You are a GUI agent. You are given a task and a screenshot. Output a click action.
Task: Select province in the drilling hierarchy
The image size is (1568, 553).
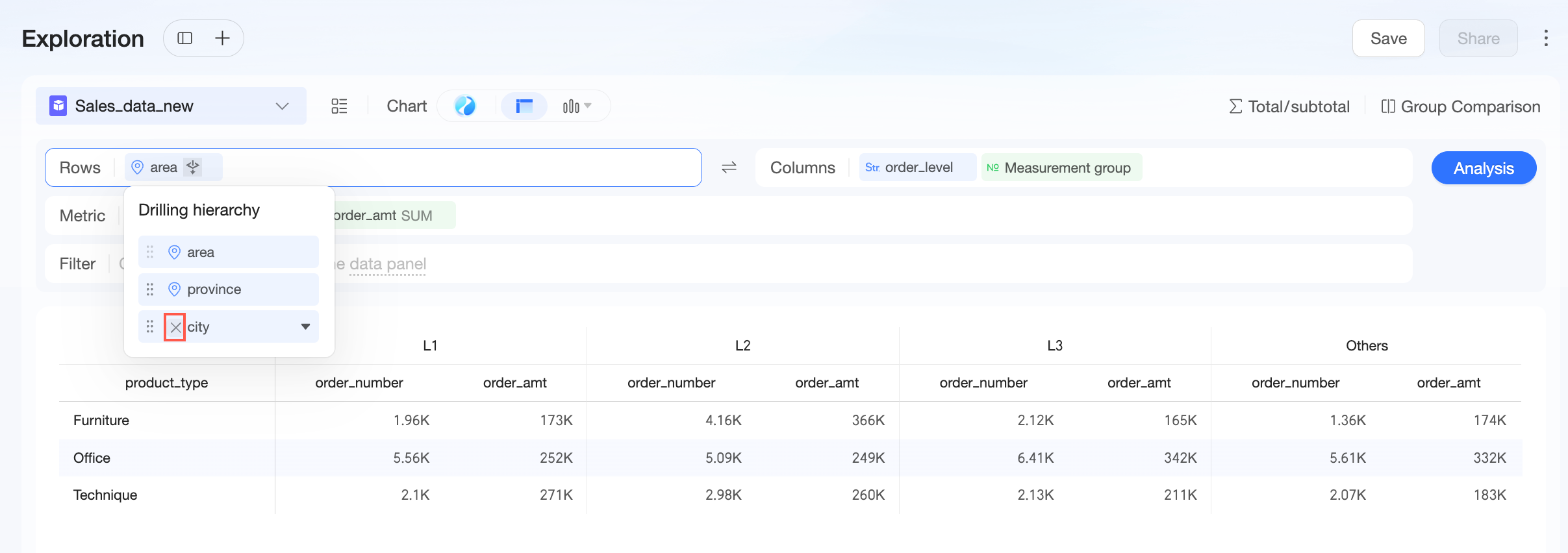click(229, 289)
